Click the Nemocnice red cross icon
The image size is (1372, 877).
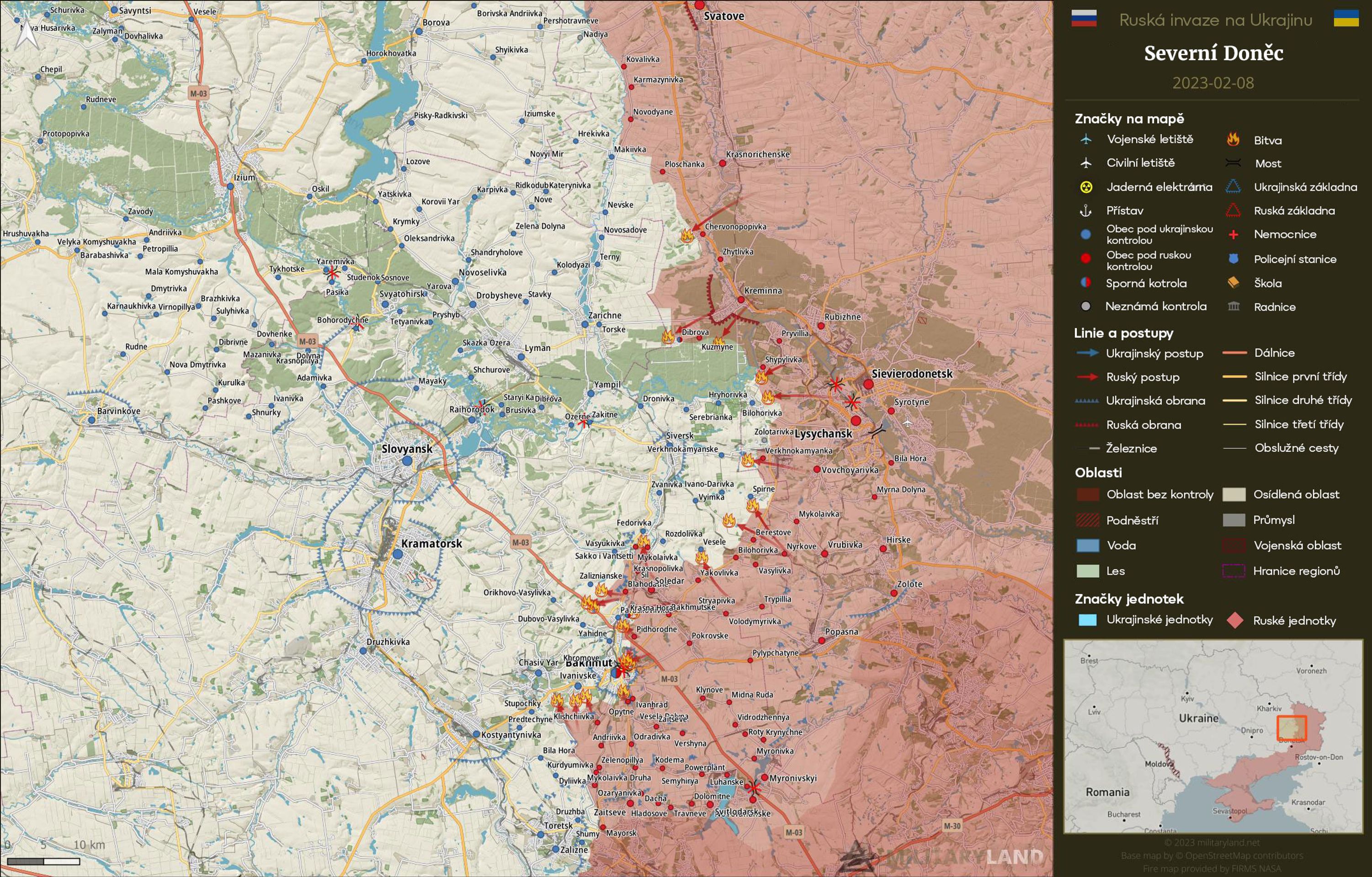tap(1233, 235)
